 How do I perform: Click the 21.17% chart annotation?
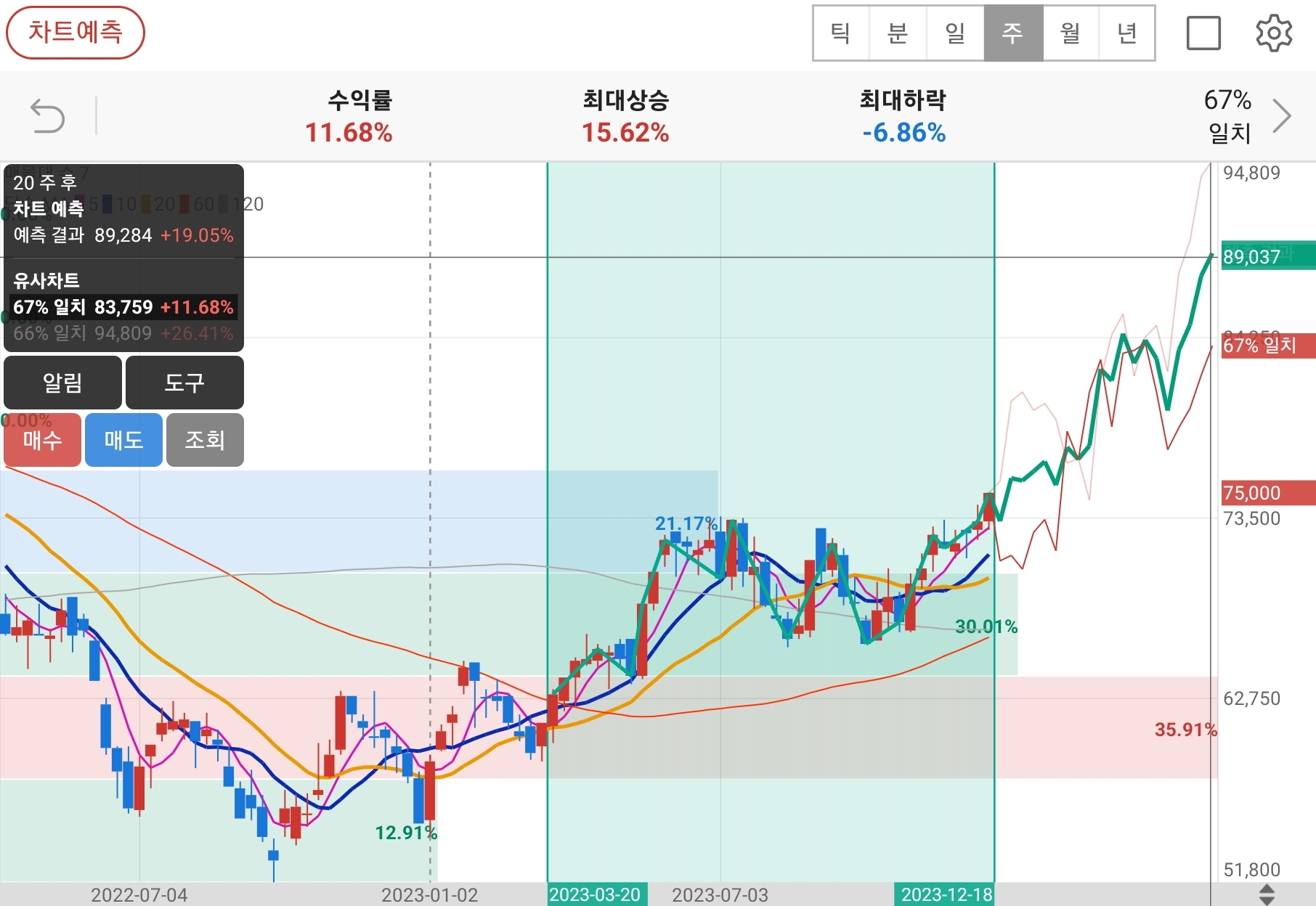pos(686,523)
